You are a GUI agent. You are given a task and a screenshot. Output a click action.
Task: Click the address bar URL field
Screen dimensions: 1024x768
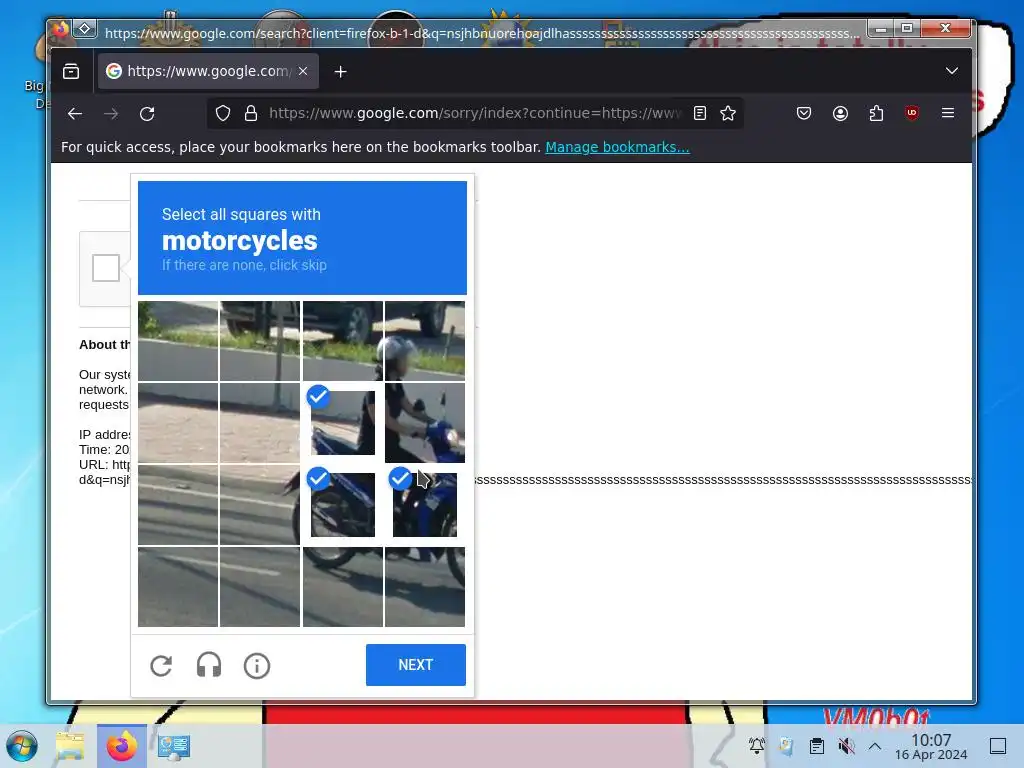(x=475, y=114)
